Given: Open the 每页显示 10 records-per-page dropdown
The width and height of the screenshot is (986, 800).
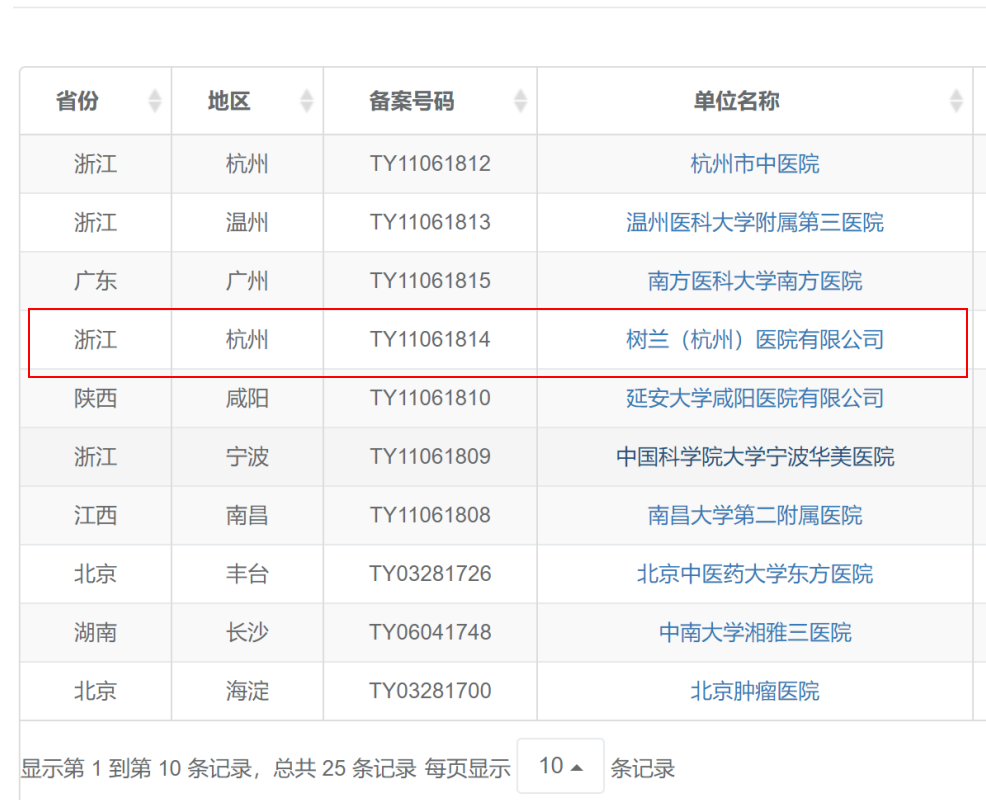Looking at the screenshot, I should [560, 766].
